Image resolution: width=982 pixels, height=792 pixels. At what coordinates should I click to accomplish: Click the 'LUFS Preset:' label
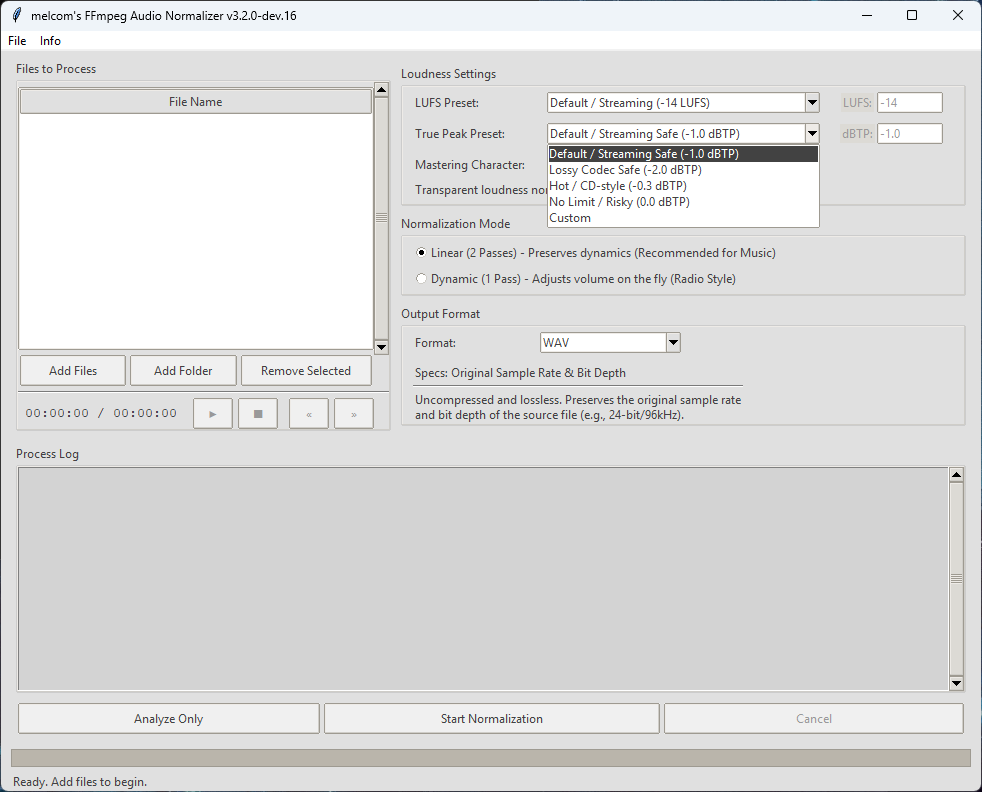tap(447, 103)
